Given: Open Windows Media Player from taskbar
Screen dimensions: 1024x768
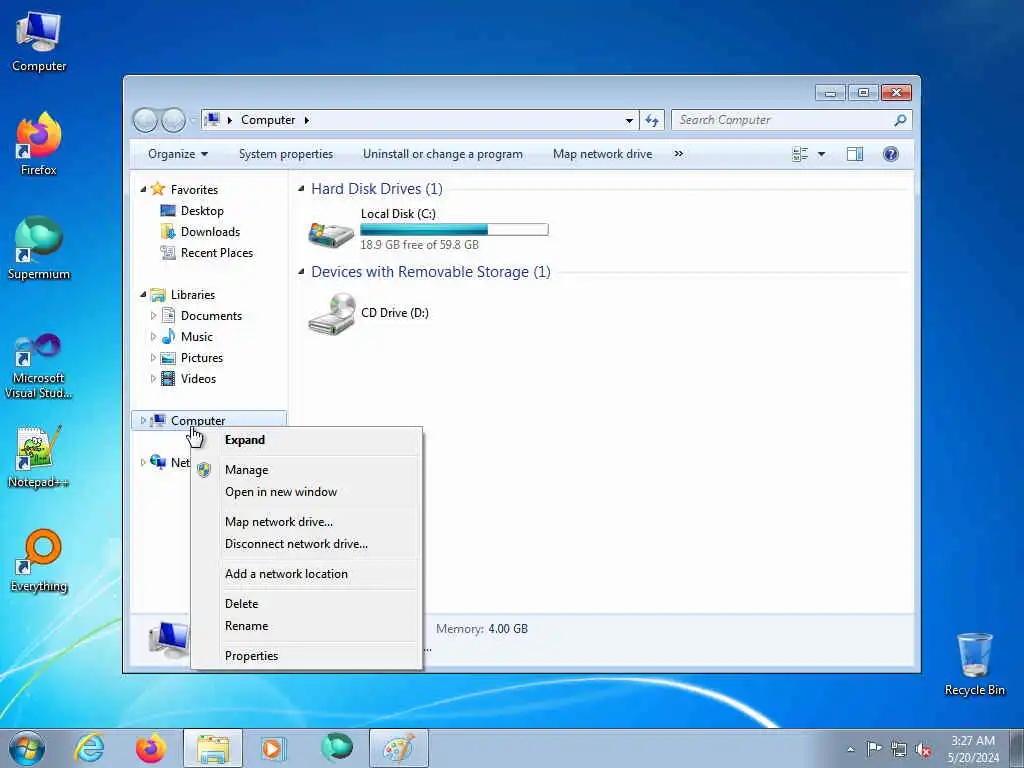Looking at the screenshot, I should click(x=273, y=748).
